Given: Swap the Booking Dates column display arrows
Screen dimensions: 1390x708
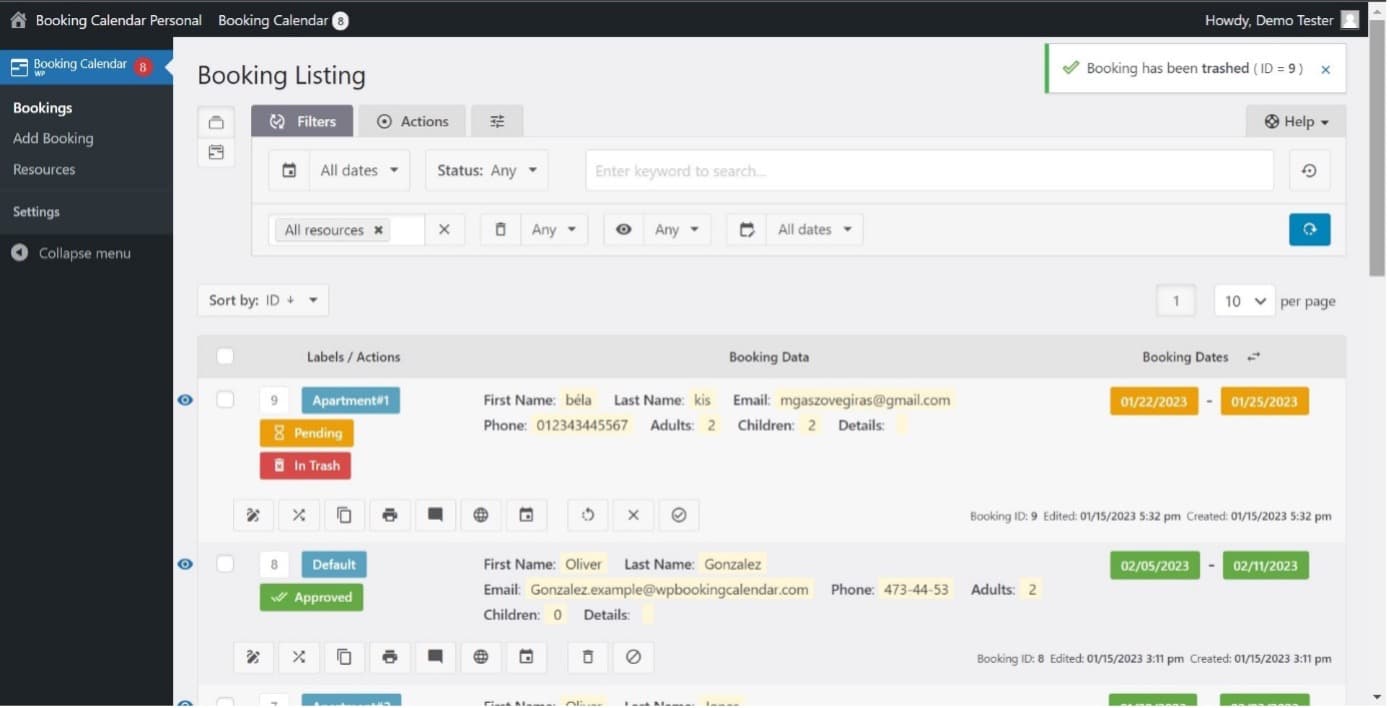Looking at the screenshot, I should coord(1254,357).
